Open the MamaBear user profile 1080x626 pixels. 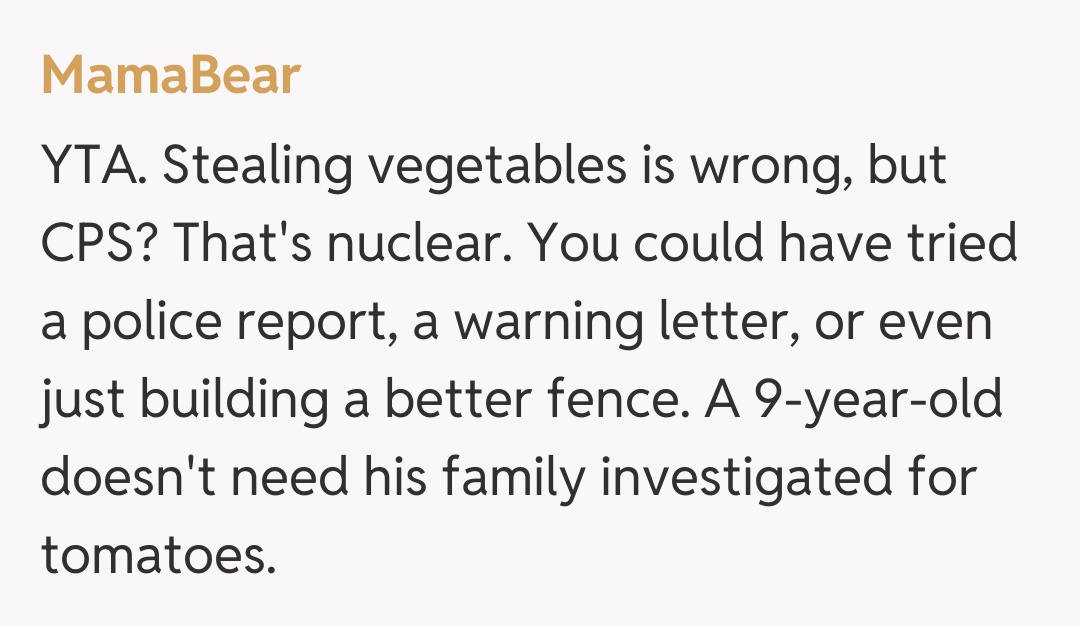(x=170, y=76)
